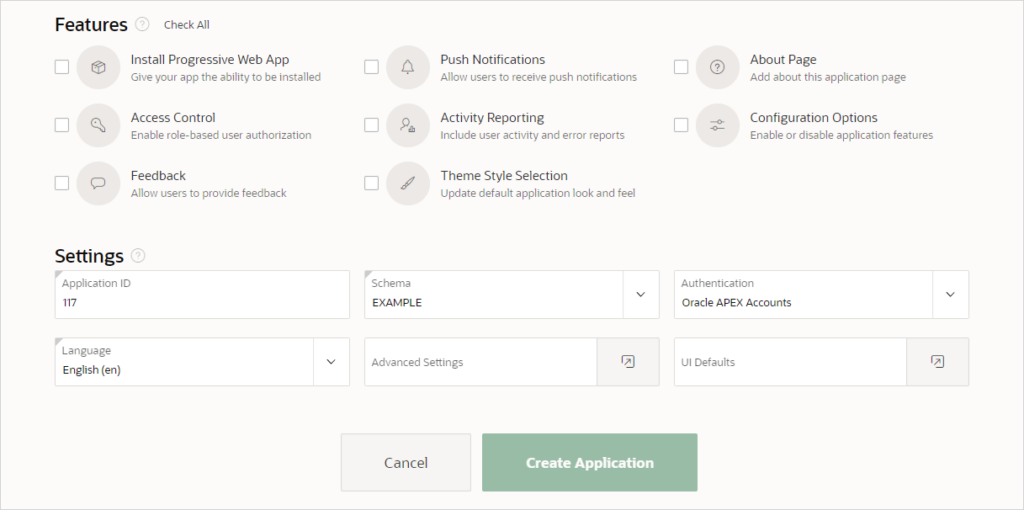Click the About Page label
The width and height of the screenshot is (1024, 510).
click(x=783, y=59)
